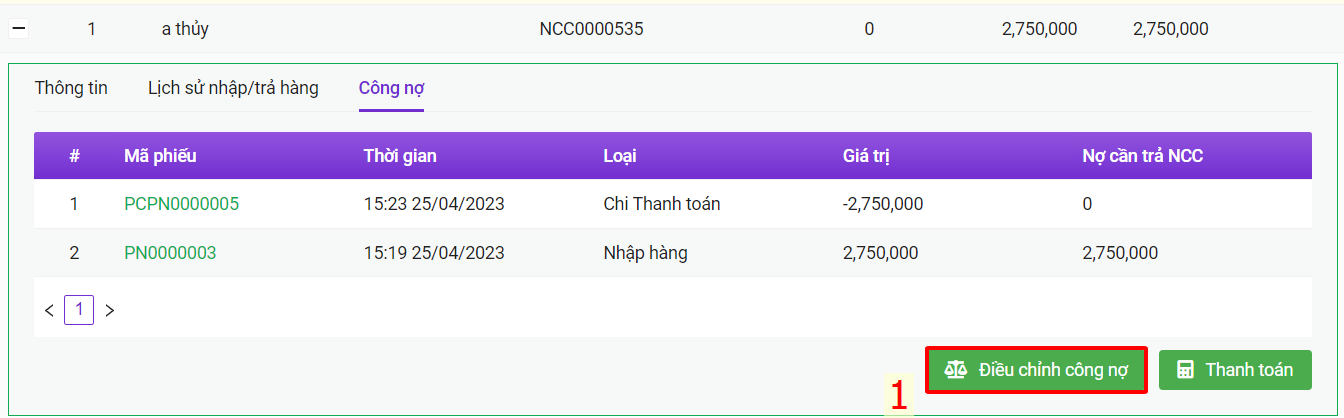1344x418 pixels.
Task: Click the Điều chỉnh công nợ button
Action: click(x=1036, y=370)
